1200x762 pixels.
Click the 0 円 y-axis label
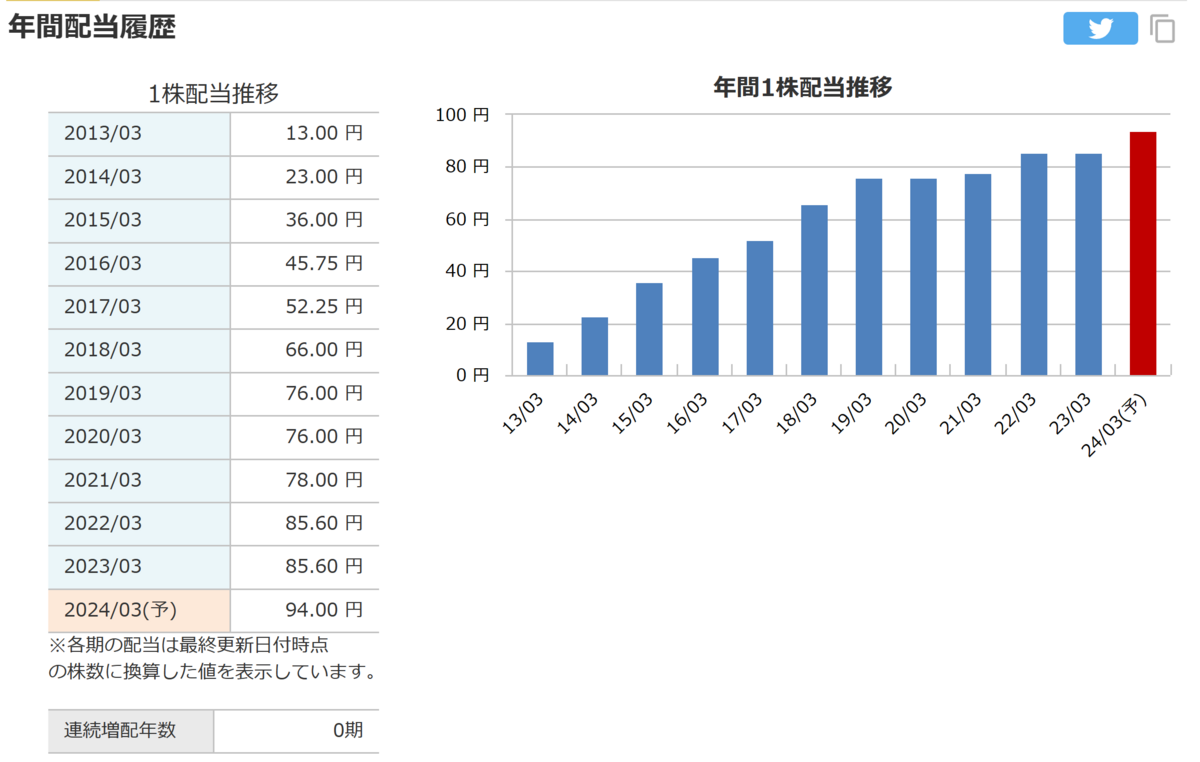tap(472, 375)
